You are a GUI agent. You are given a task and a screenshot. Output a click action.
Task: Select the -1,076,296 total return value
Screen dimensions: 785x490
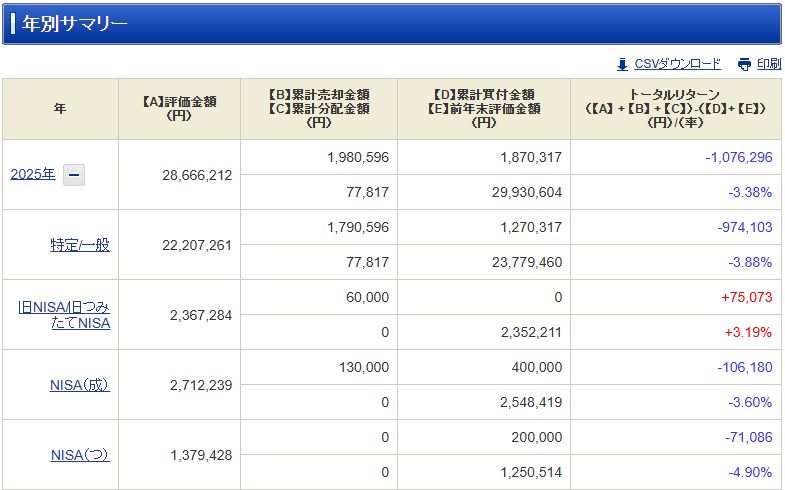[x=739, y=157]
